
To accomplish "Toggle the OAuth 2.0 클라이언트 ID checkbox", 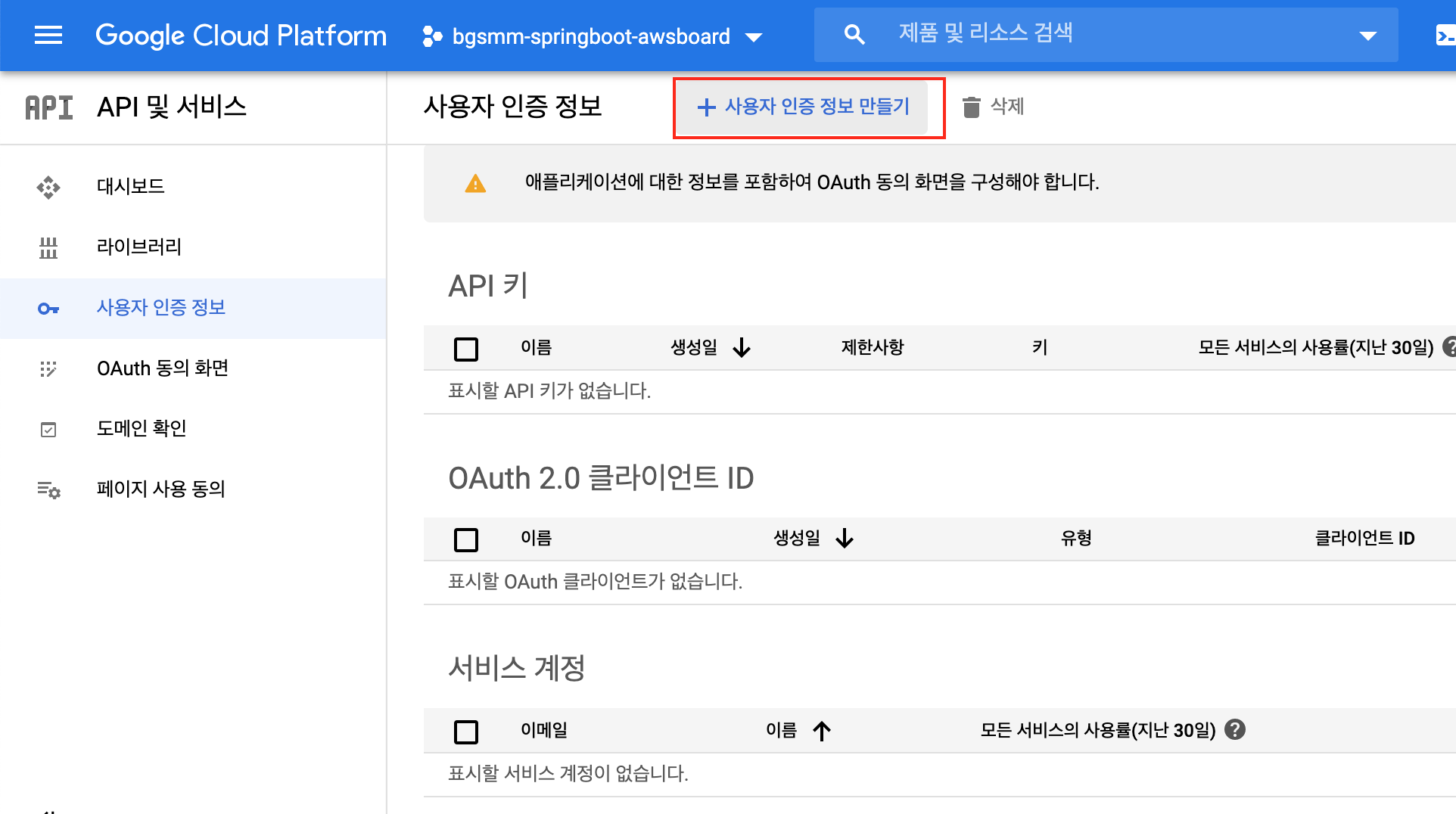I will [465, 539].
